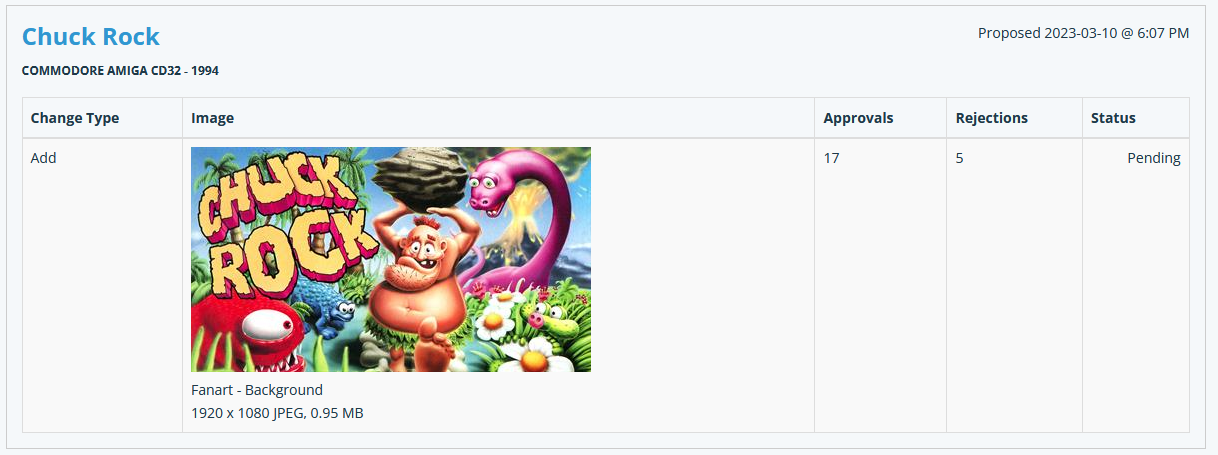This screenshot has width=1218, height=455.
Task: Click the Approvals column header
Action: (858, 118)
